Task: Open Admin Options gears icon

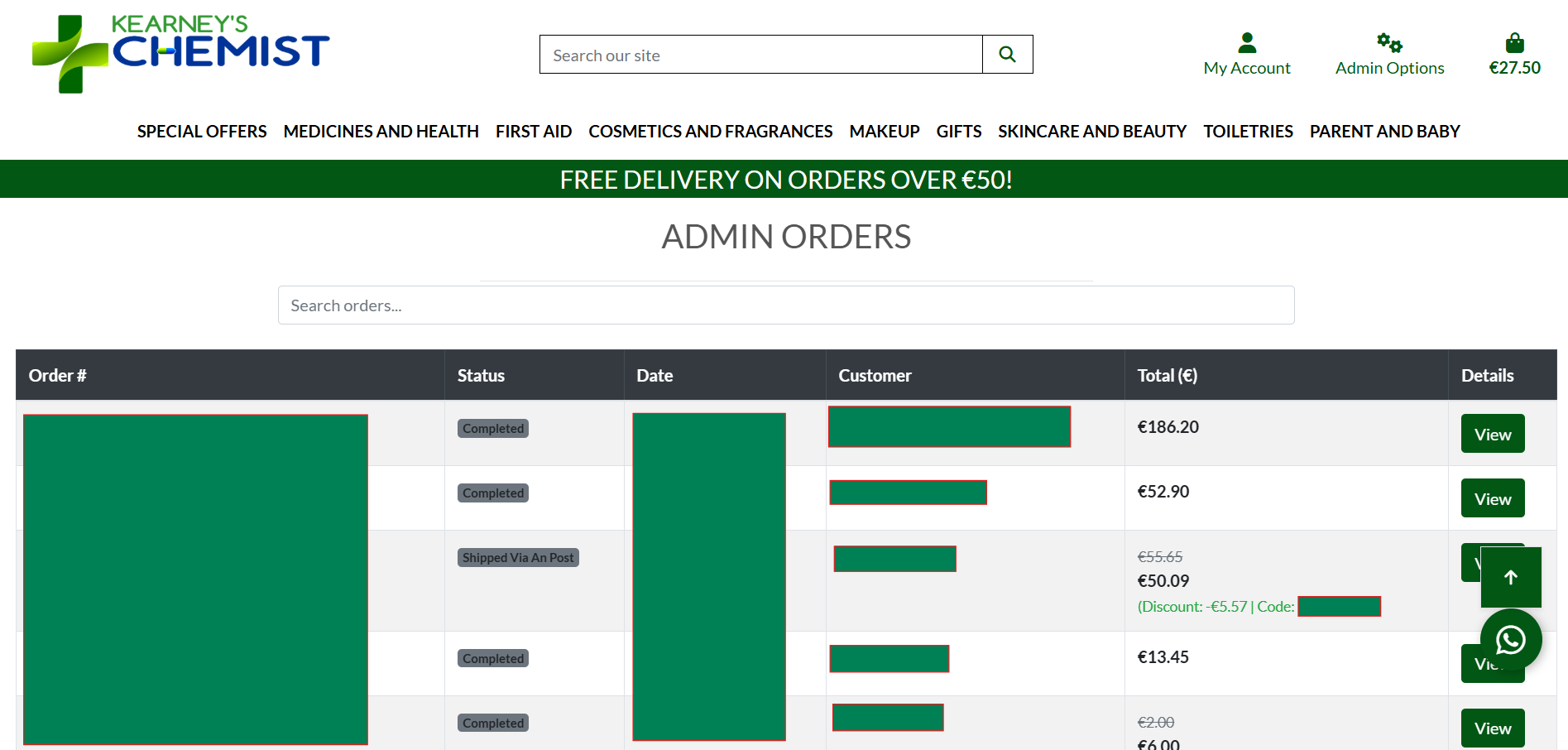Action: click(1388, 43)
